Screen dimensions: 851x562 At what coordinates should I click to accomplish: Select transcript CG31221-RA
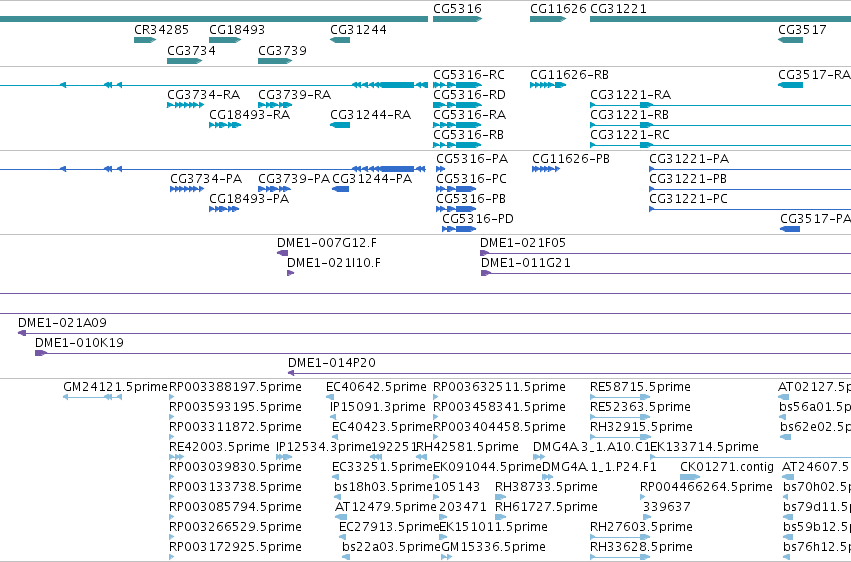(x=720, y=105)
